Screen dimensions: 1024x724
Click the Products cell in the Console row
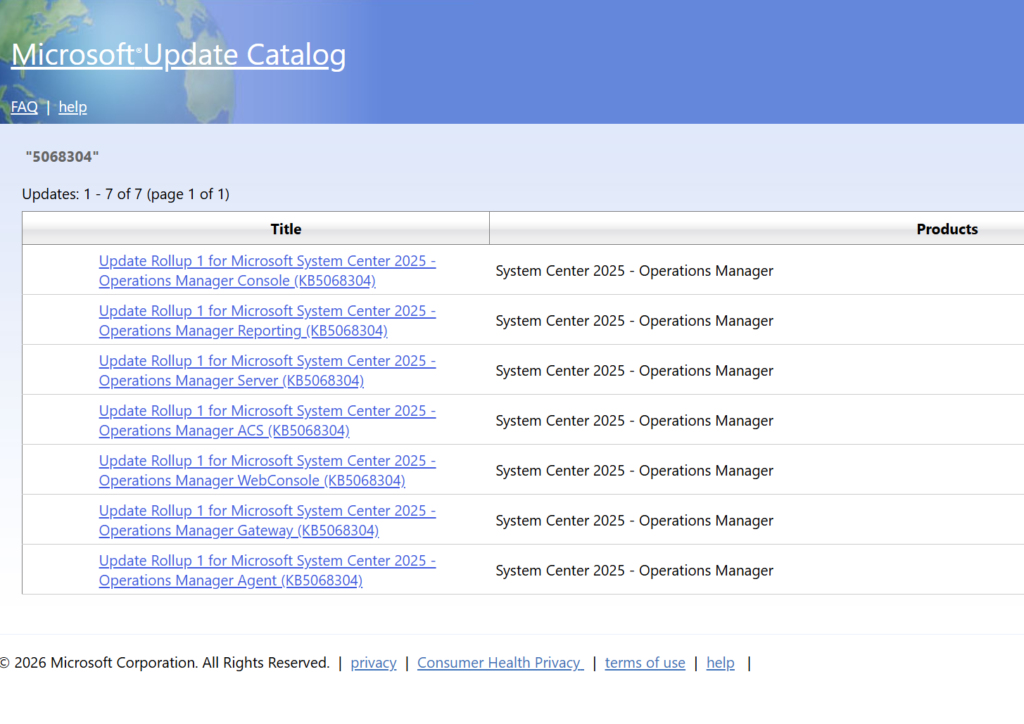click(x=634, y=270)
